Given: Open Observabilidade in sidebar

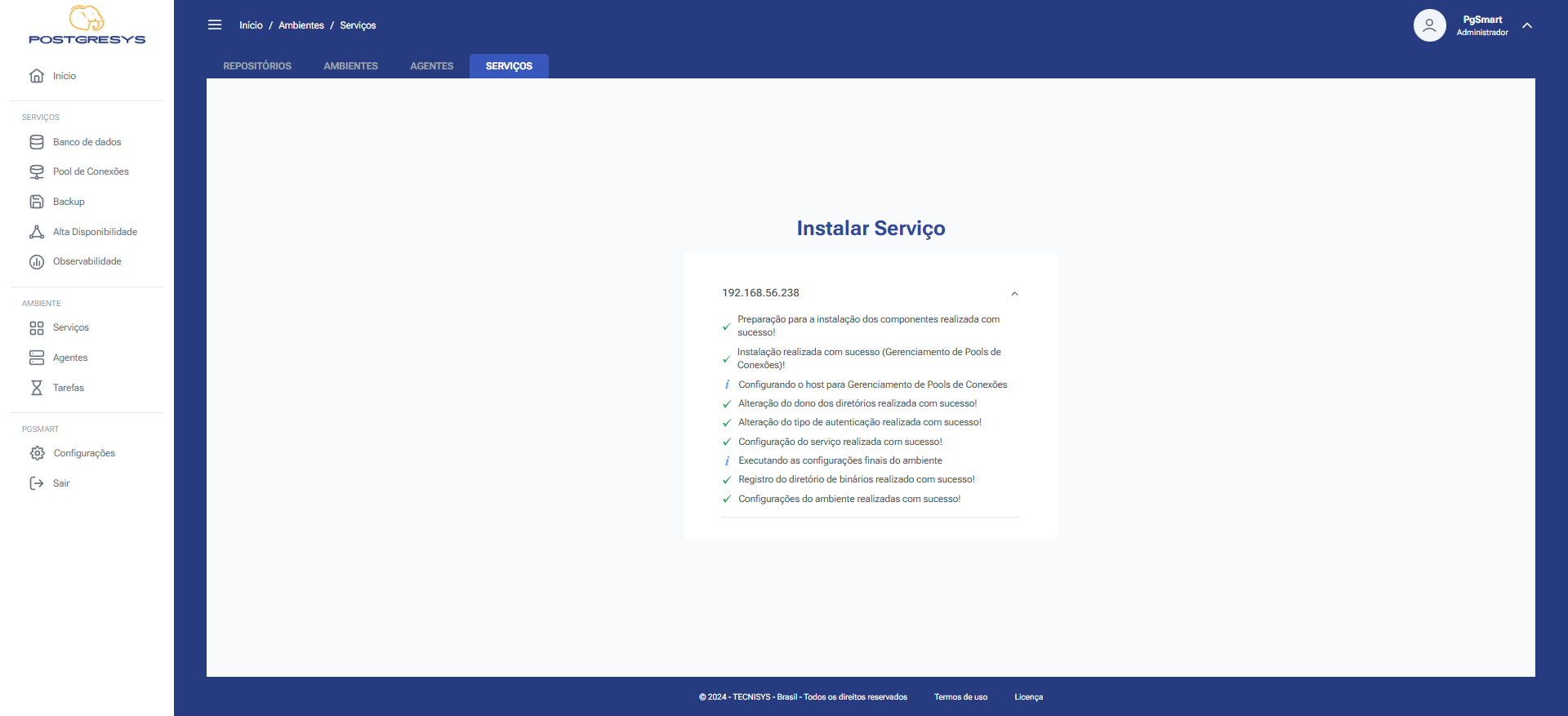Looking at the screenshot, I should pyautogui.click(x=87, y=261).
